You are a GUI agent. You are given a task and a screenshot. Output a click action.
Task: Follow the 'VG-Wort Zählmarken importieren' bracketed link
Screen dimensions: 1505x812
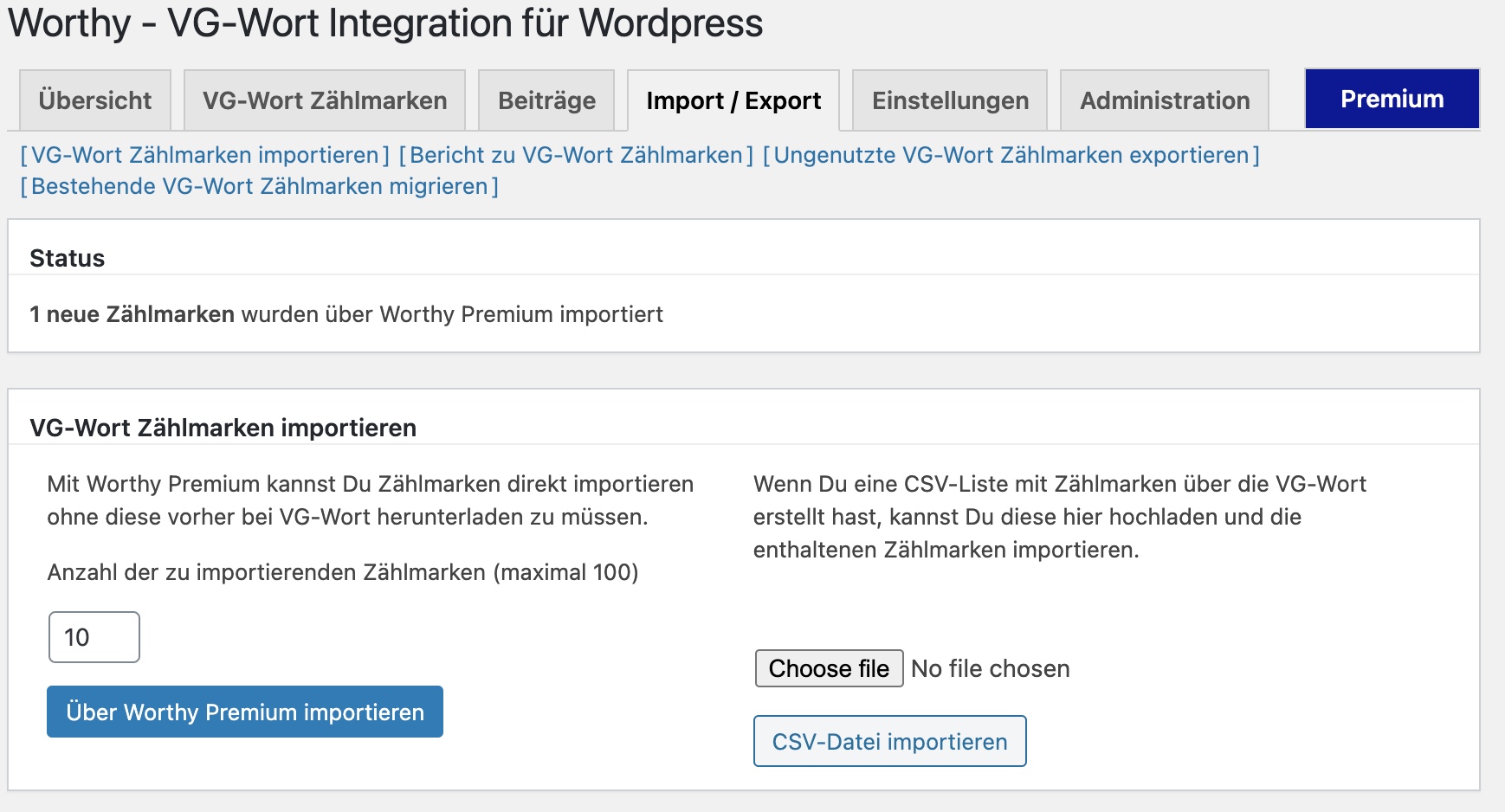(x=205, y=155)
